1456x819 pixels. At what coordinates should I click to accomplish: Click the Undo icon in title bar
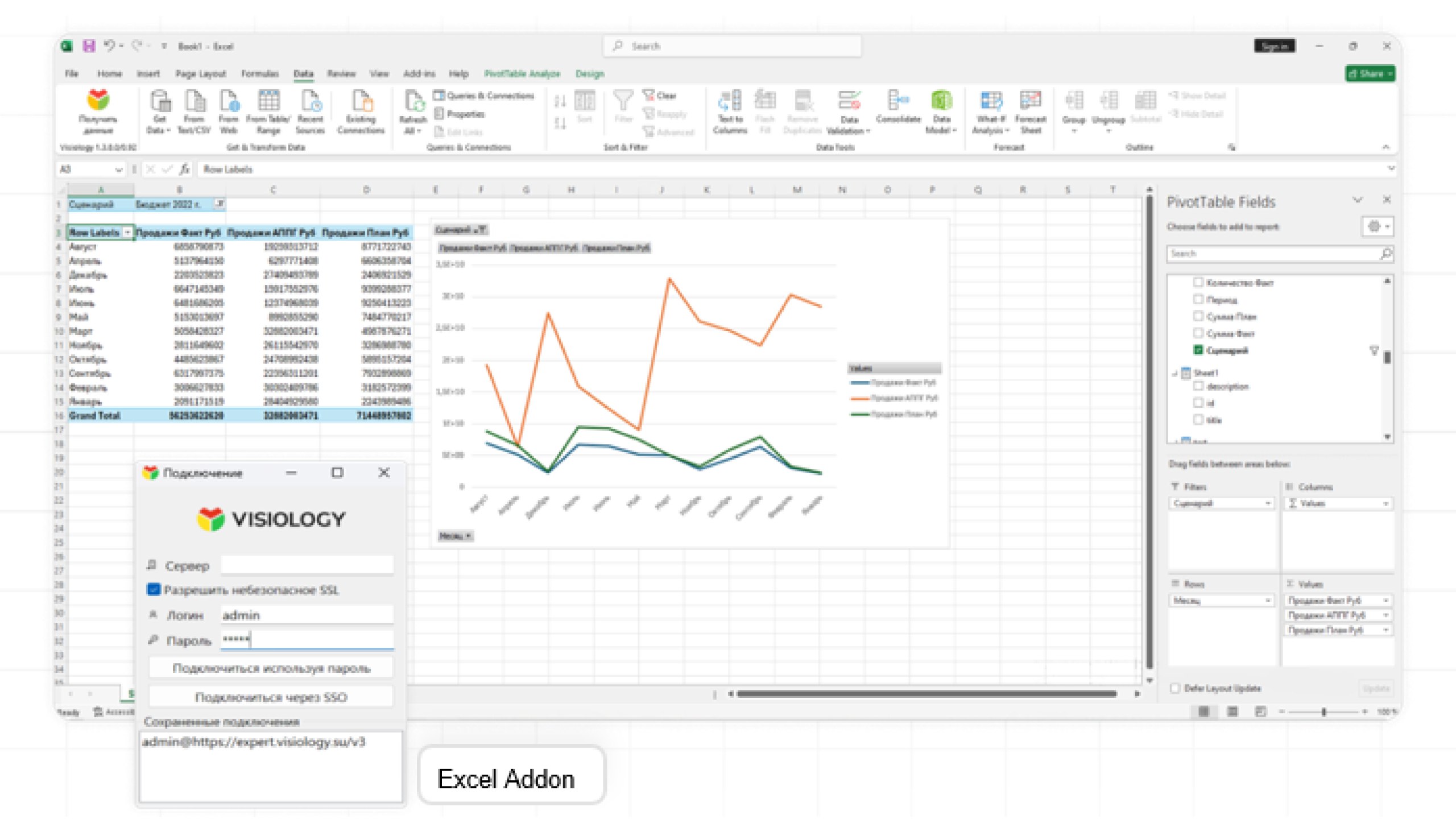[x=109, y=45]
